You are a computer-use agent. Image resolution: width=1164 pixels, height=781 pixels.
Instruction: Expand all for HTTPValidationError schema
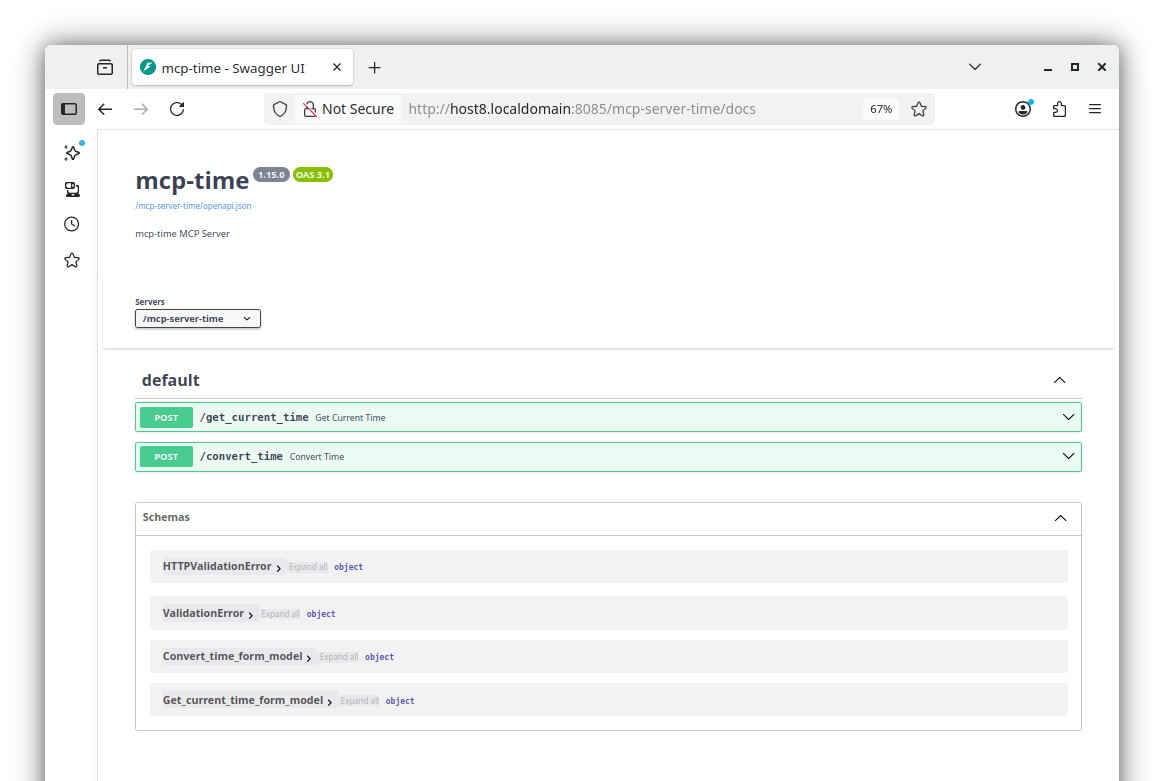(308, 567)
